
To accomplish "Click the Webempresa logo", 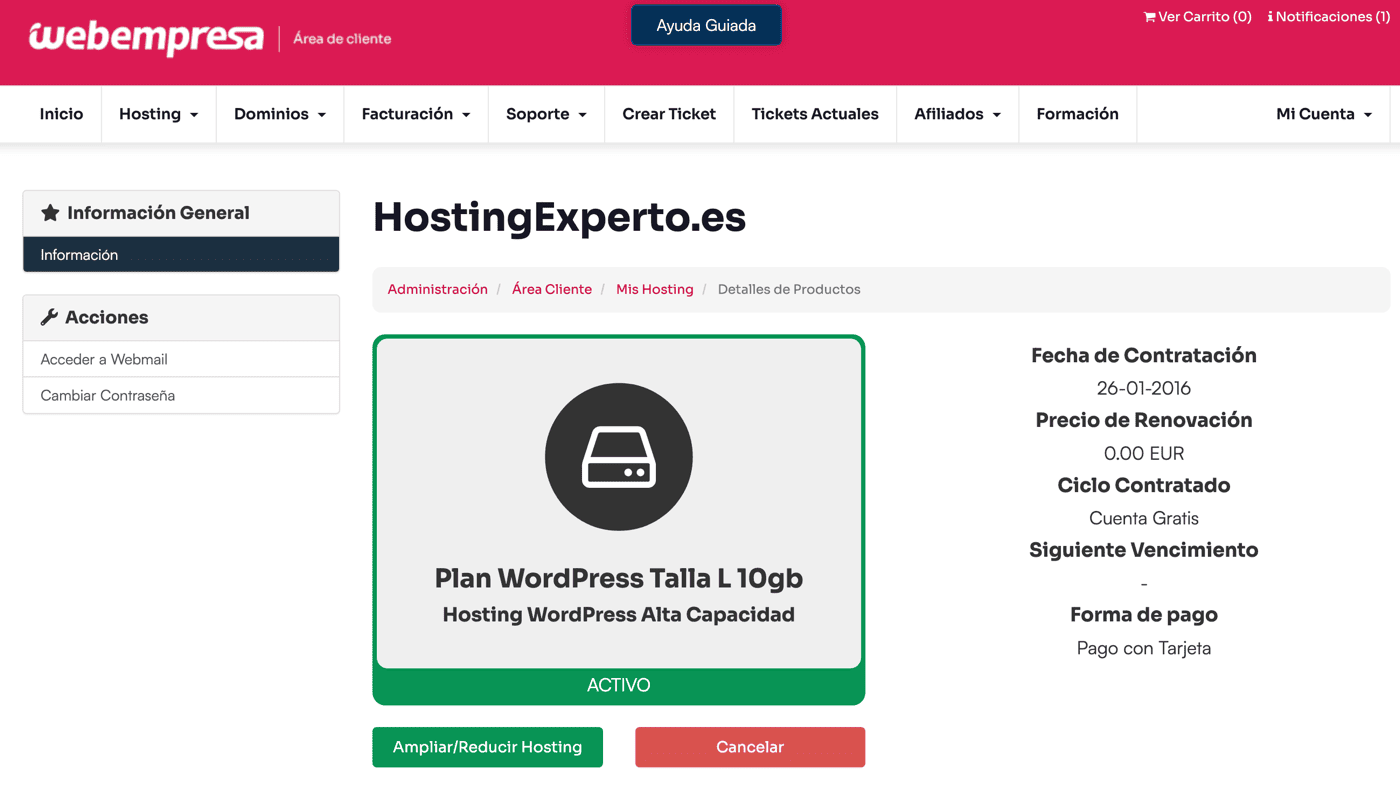I will 146,38.
